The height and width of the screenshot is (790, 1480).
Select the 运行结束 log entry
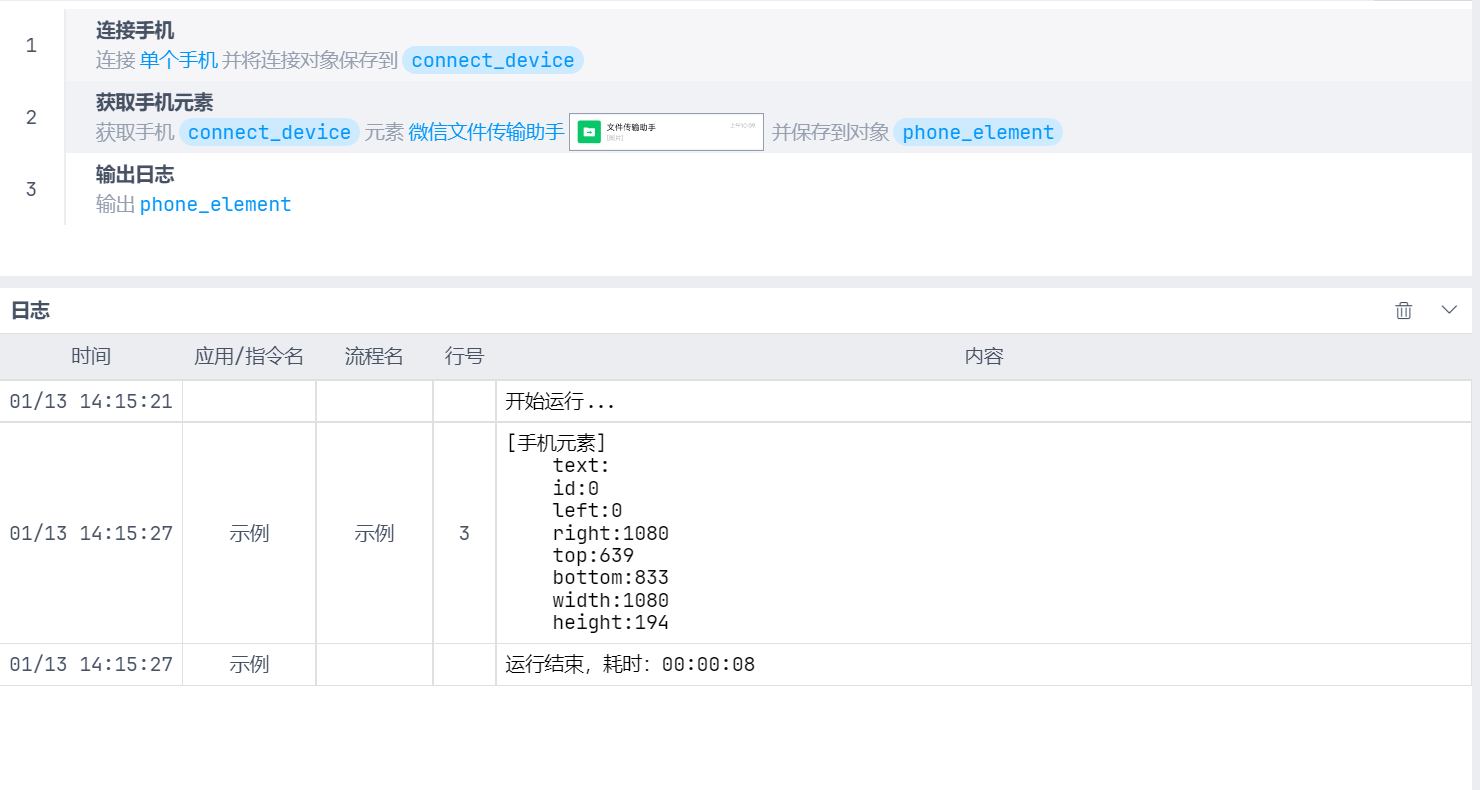630,664
